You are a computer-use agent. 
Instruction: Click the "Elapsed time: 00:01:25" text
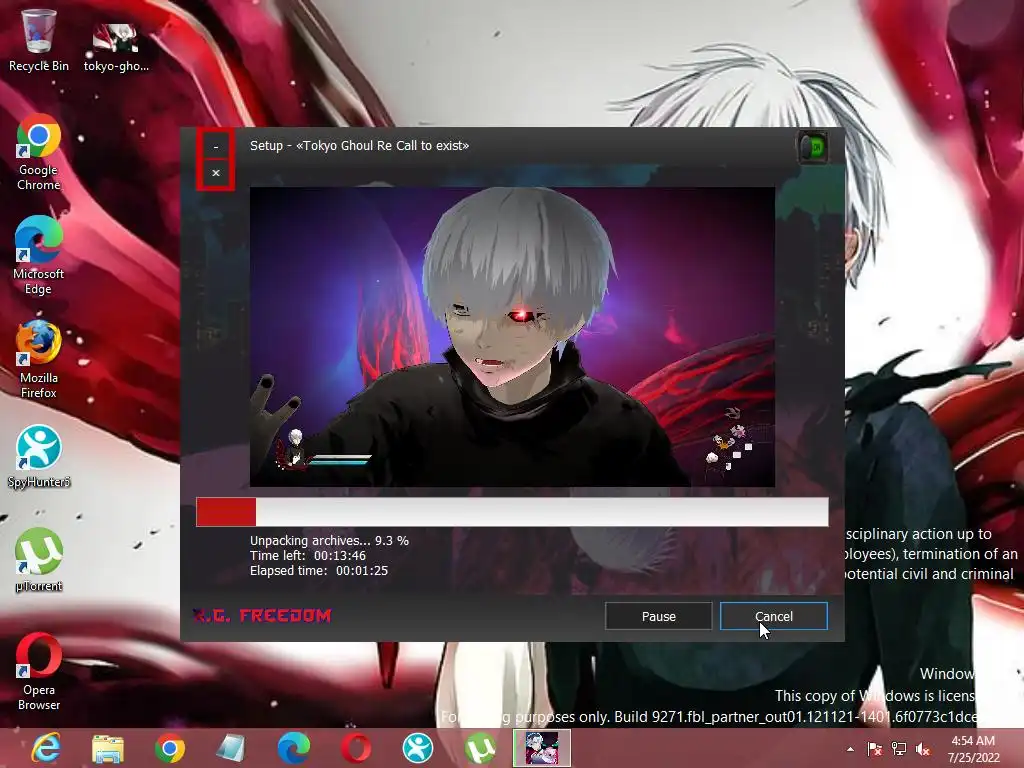click(319, 571)
